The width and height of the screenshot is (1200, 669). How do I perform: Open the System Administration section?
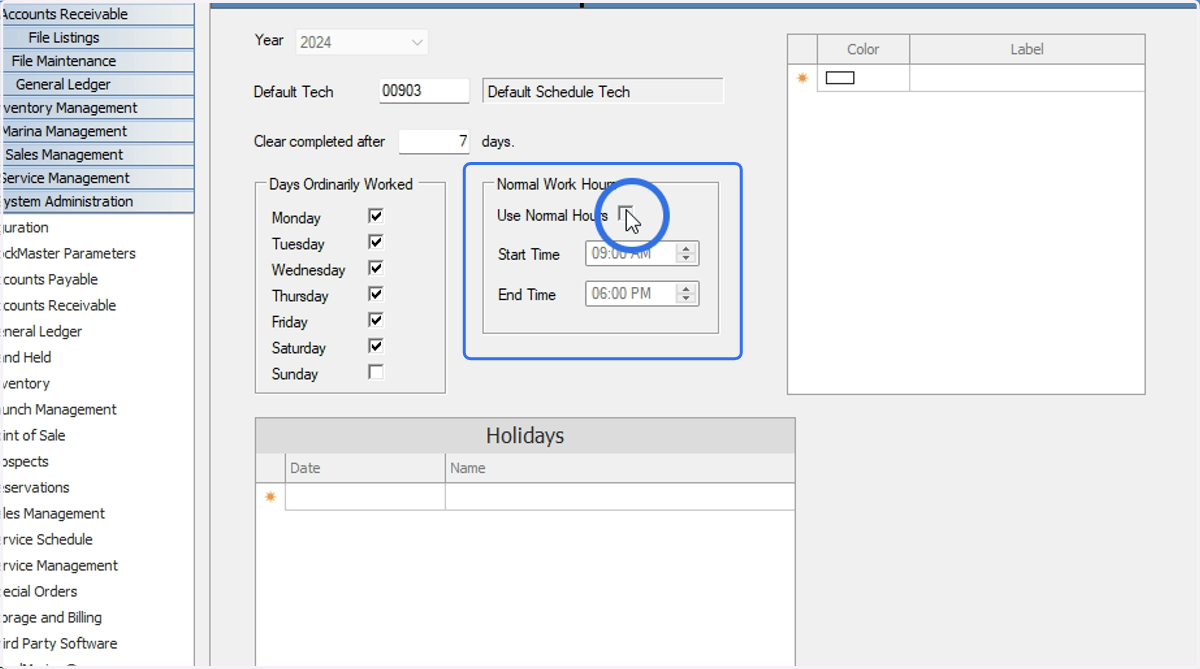tap(96, 201)
